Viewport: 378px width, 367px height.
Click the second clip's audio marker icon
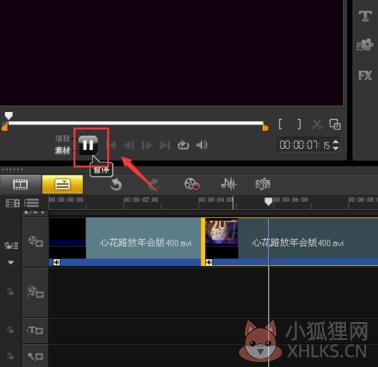point(209,263)
